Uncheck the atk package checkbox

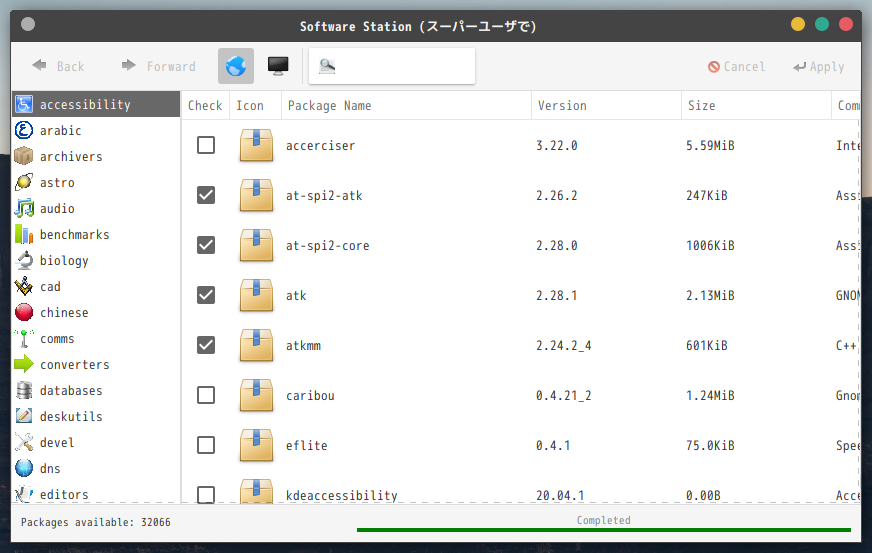206,295
